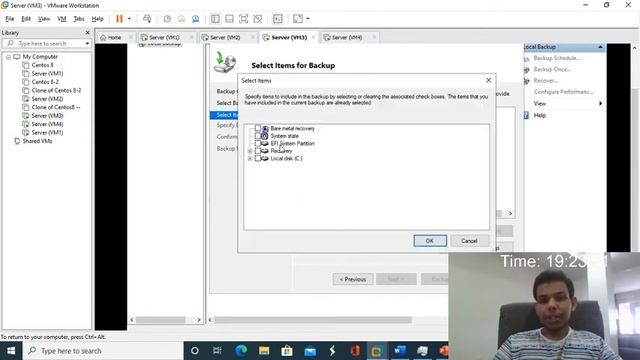Screen dimensions: 640x360
Task: Open the stretch display dropdown arrow
Action: tap(308, 19)
